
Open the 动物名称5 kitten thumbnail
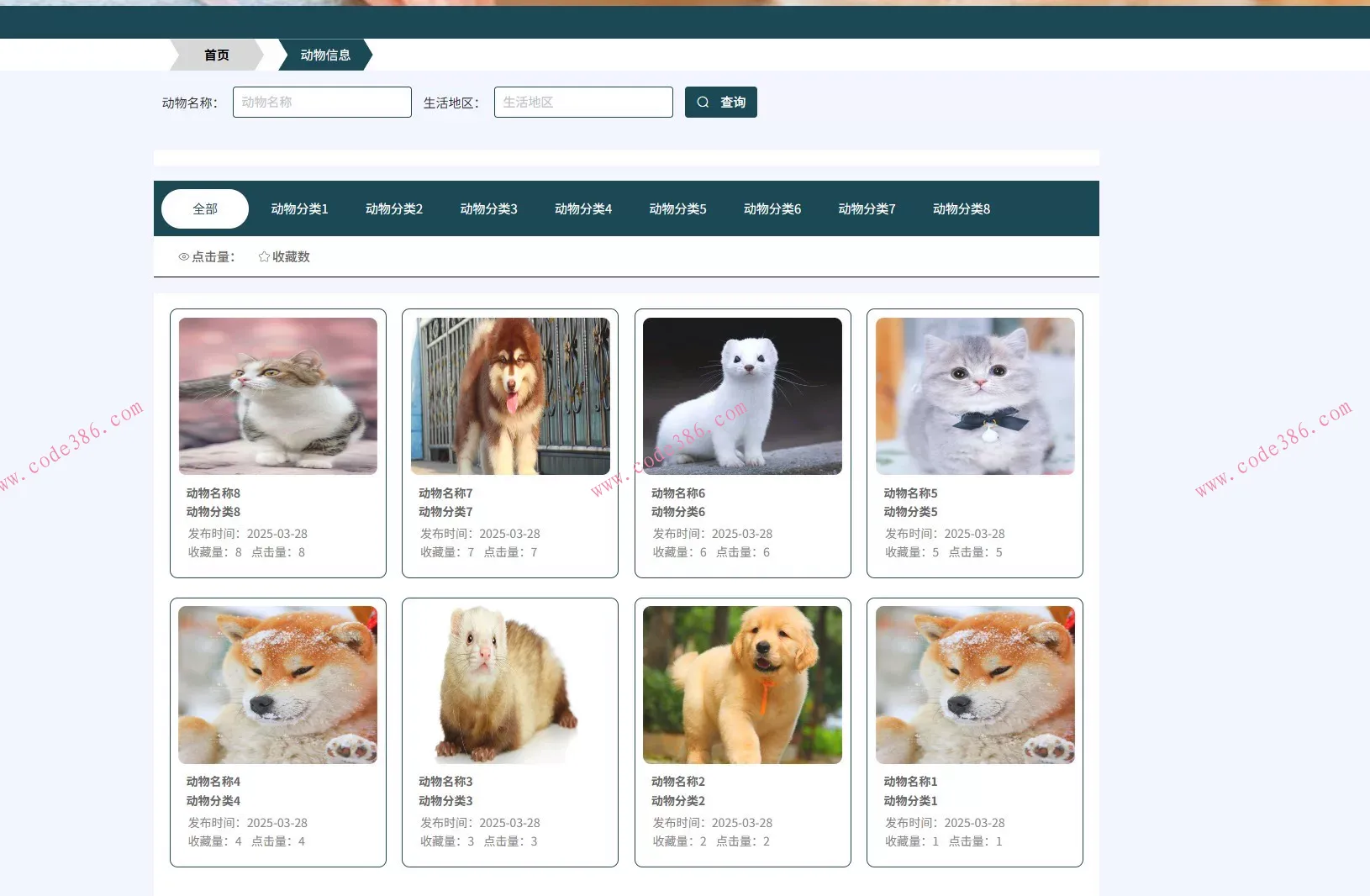pyautogui.click(x=974, y=395)
